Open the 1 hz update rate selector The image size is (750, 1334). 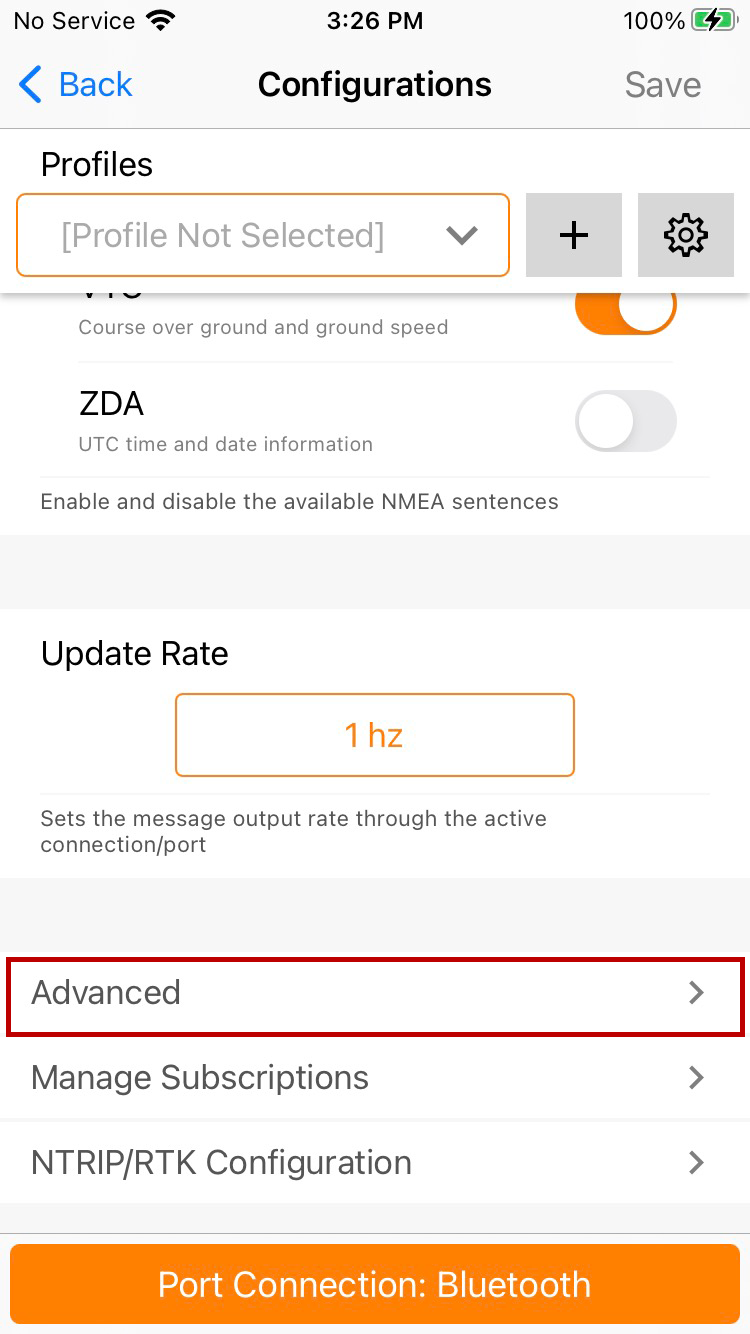[374, 735]
